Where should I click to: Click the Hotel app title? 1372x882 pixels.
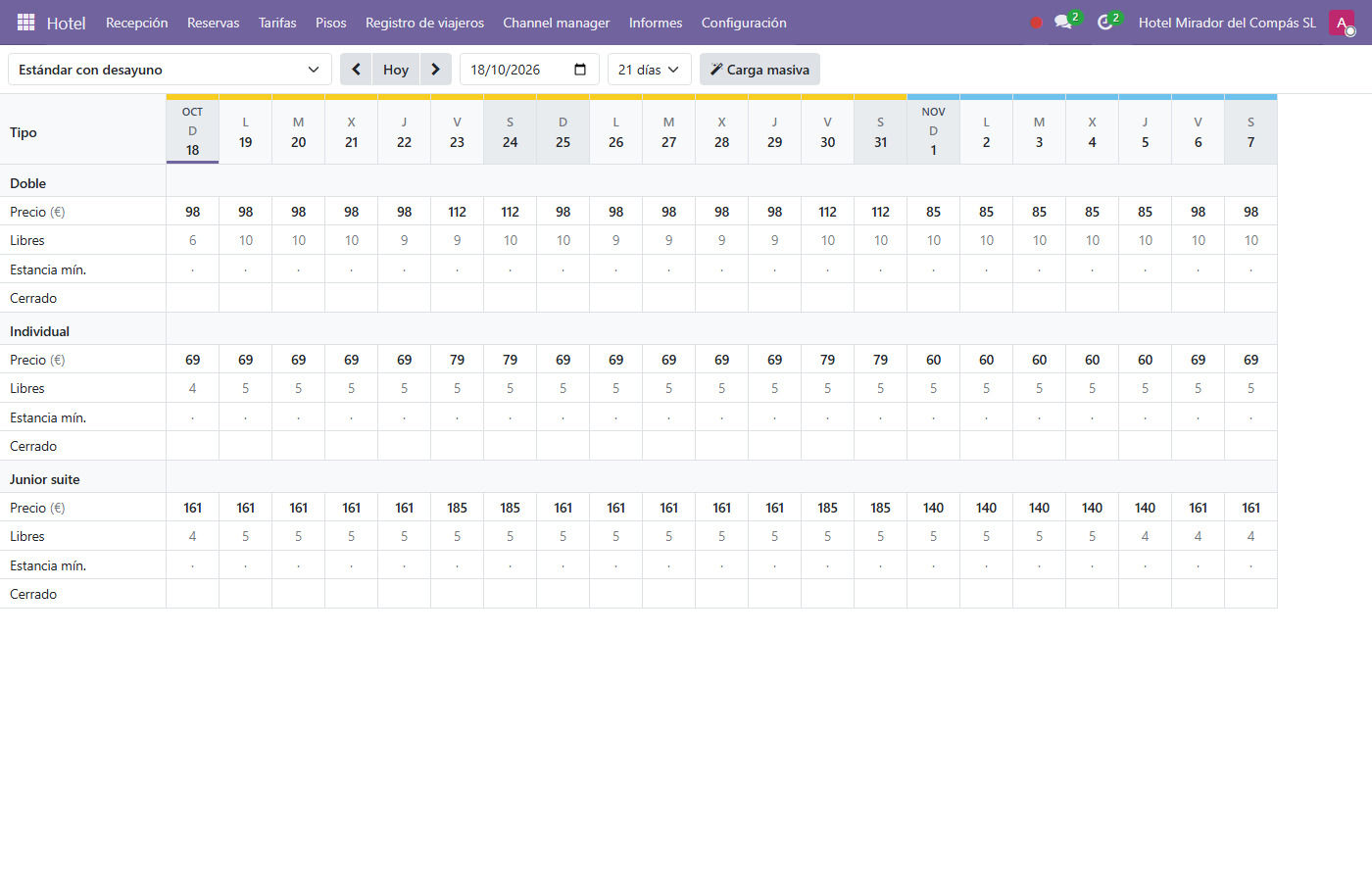point(67,23)
